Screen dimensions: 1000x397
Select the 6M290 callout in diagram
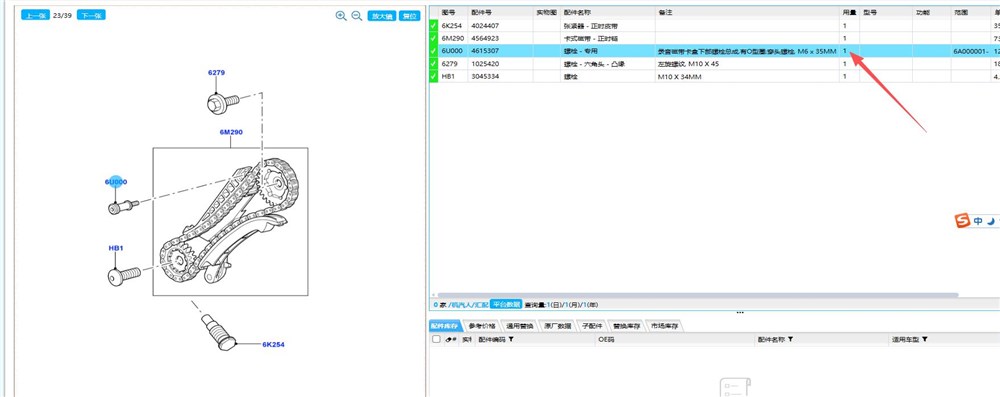click(x=231, y=132)
